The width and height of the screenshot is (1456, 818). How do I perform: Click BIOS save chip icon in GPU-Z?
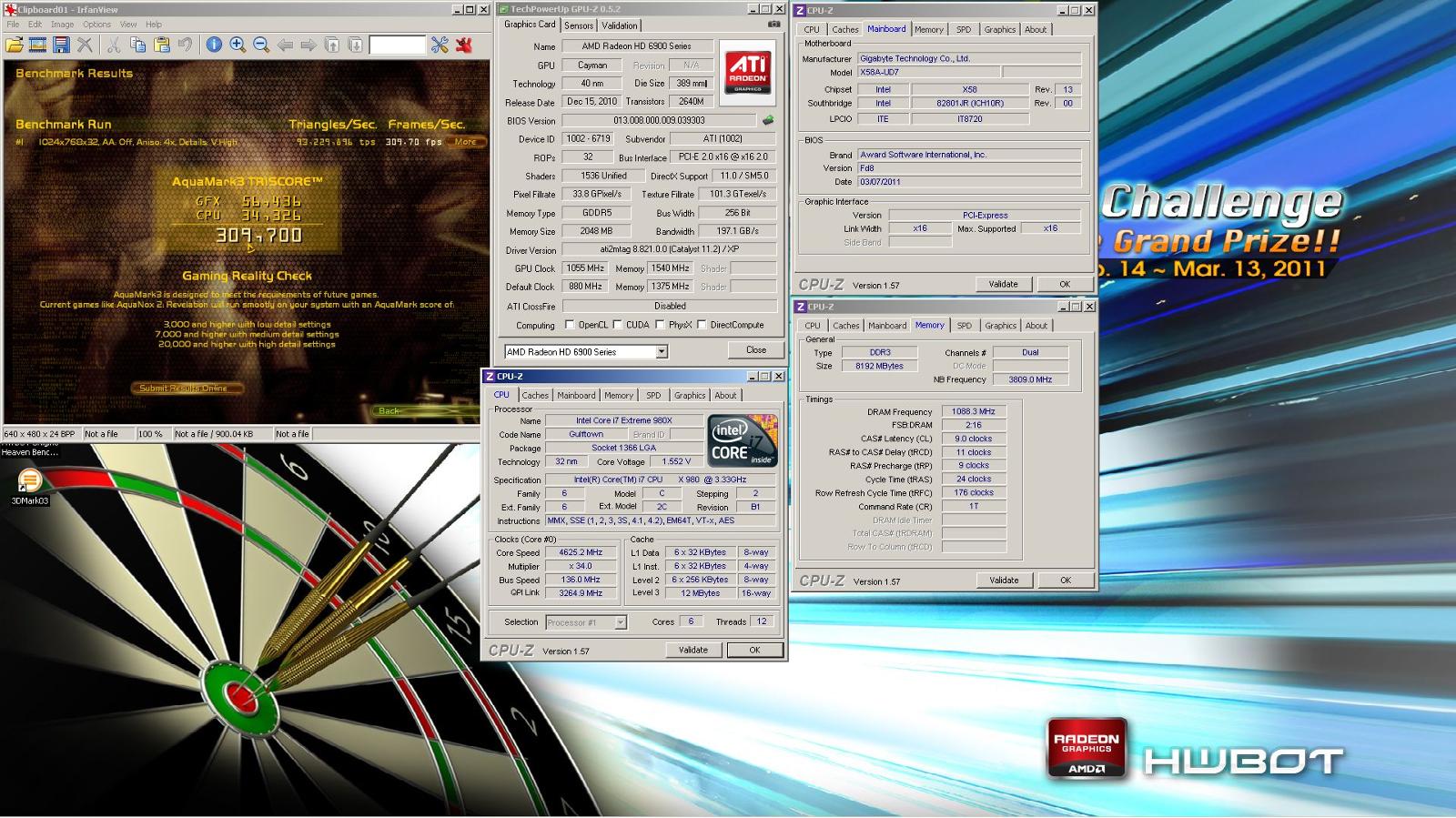pyautogui.click(x=768, y=120)
